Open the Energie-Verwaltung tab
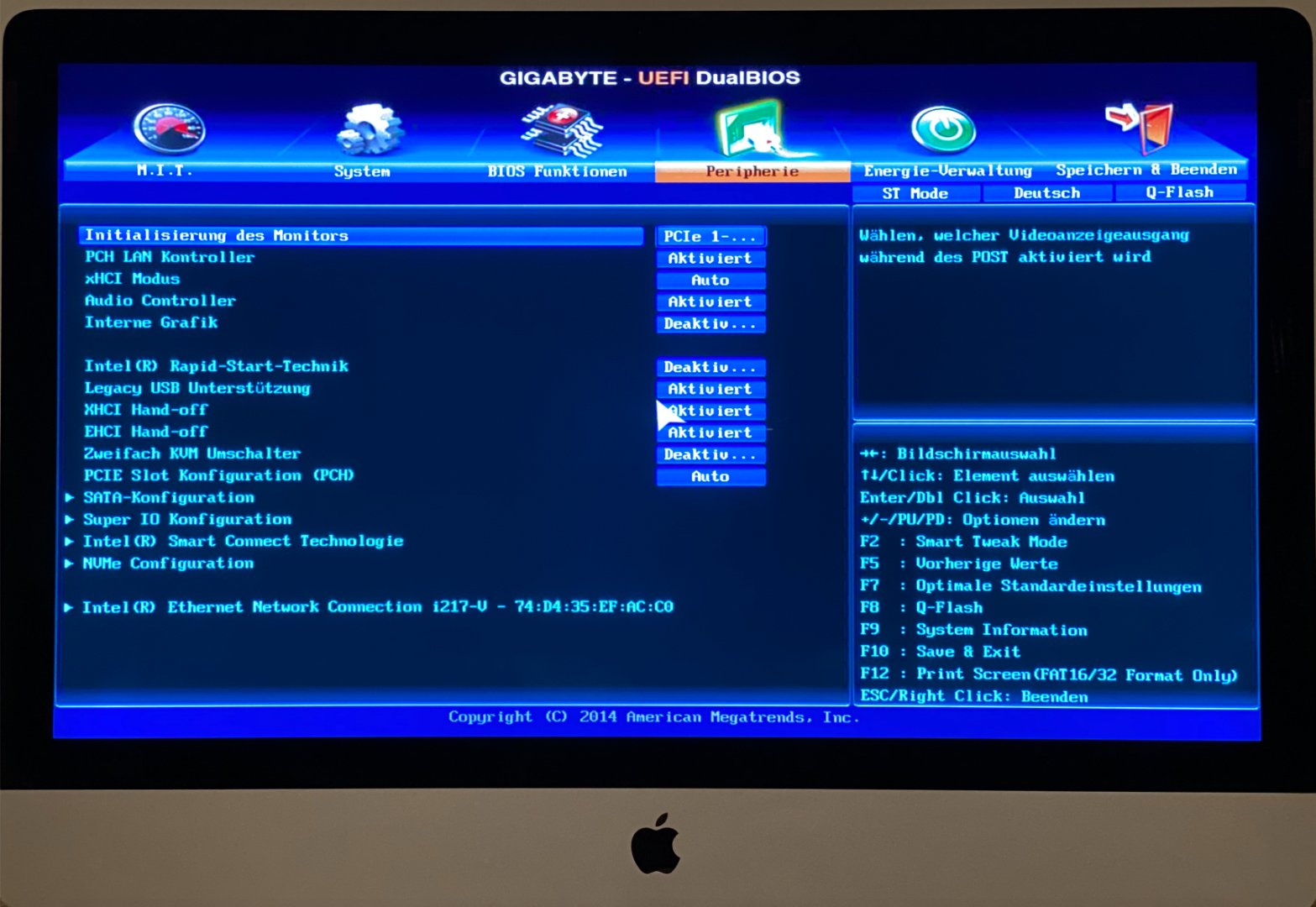Image resolution: width=1316 pixels, height=907 pixels. click(948, 170)
